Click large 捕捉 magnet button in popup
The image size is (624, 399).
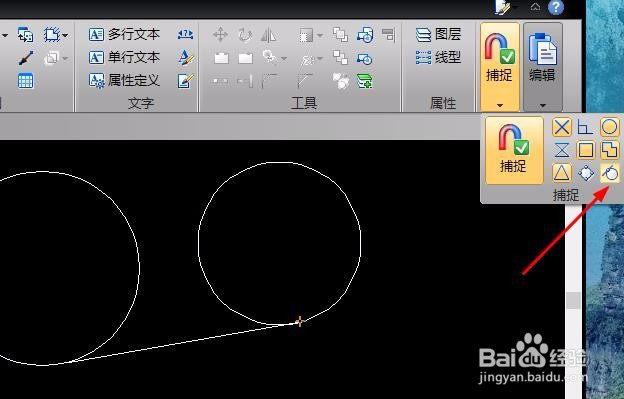[x=514, y=150]
